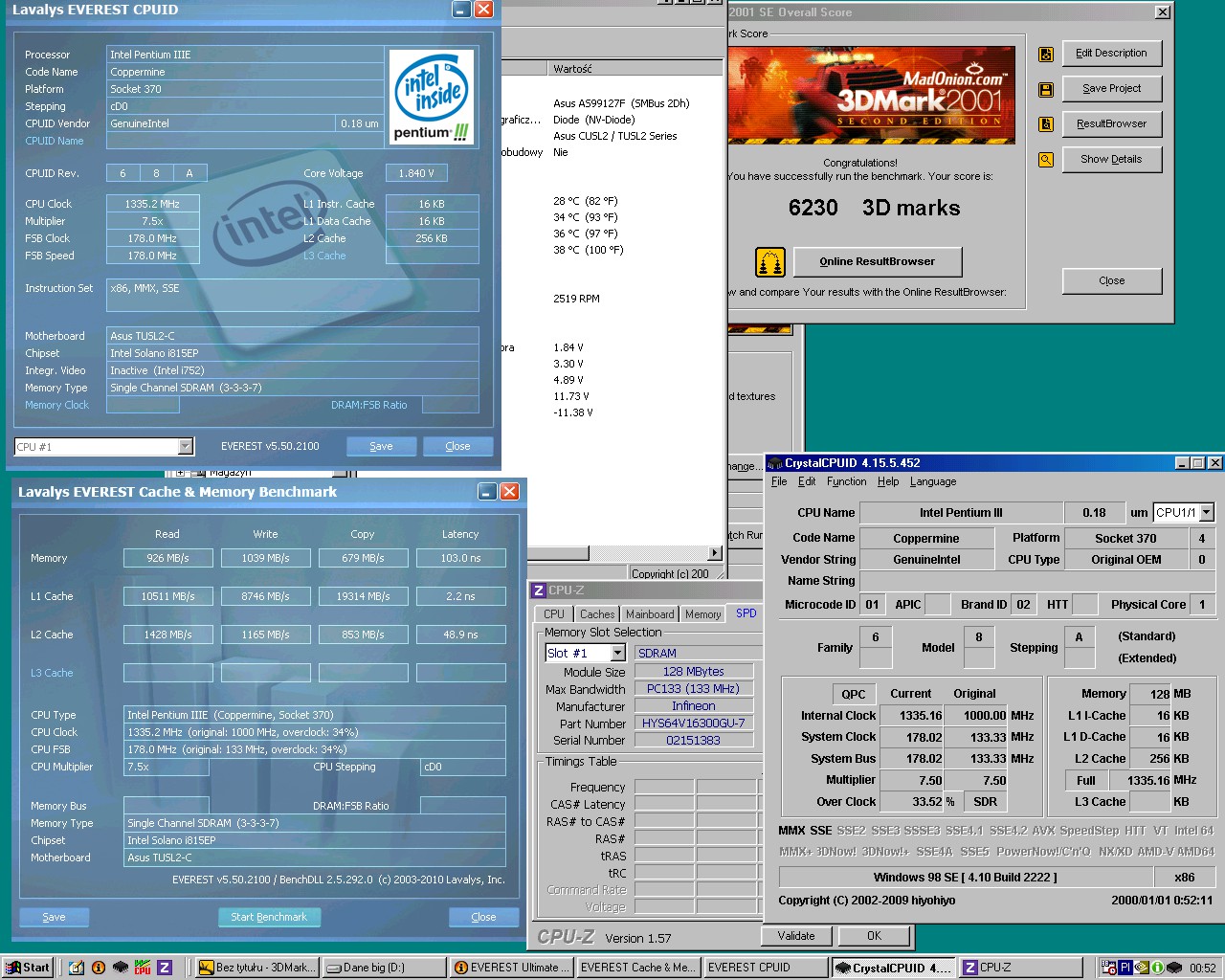Click Close in the EVEREST CPUID window
Viewport: 1225px width, 980px height.
pos(457,446)
